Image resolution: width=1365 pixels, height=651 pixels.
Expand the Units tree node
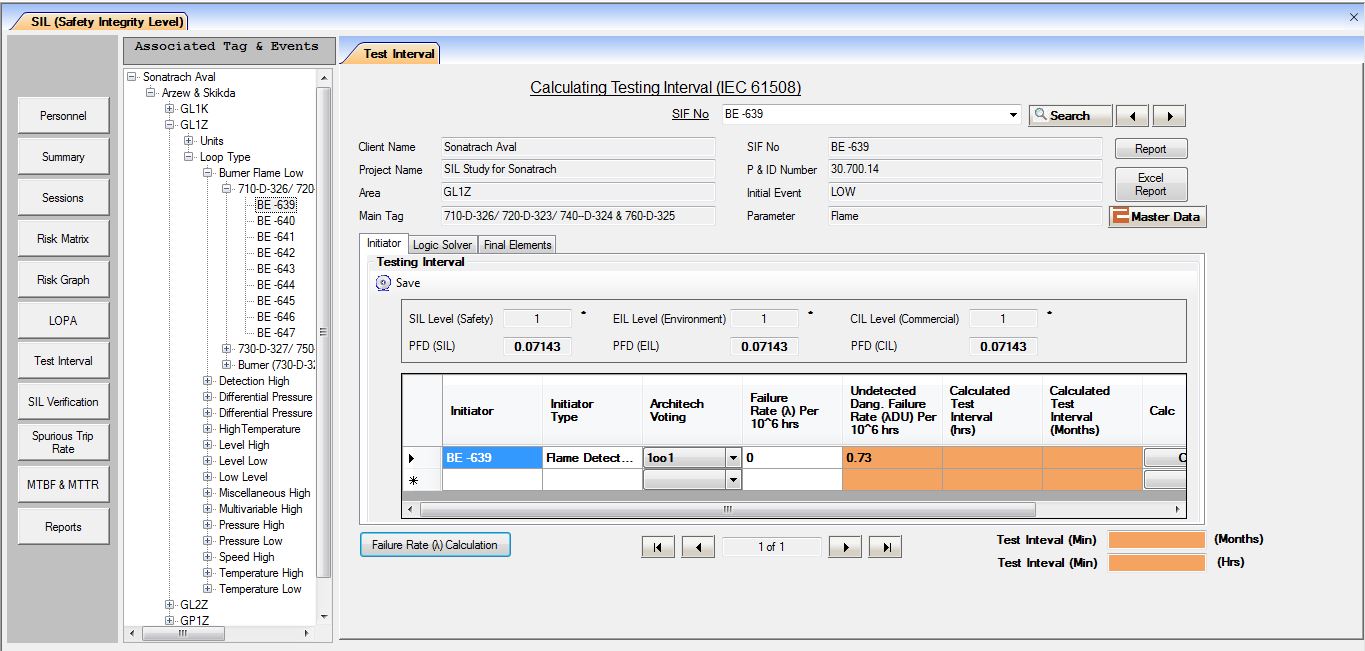point(189,141)
